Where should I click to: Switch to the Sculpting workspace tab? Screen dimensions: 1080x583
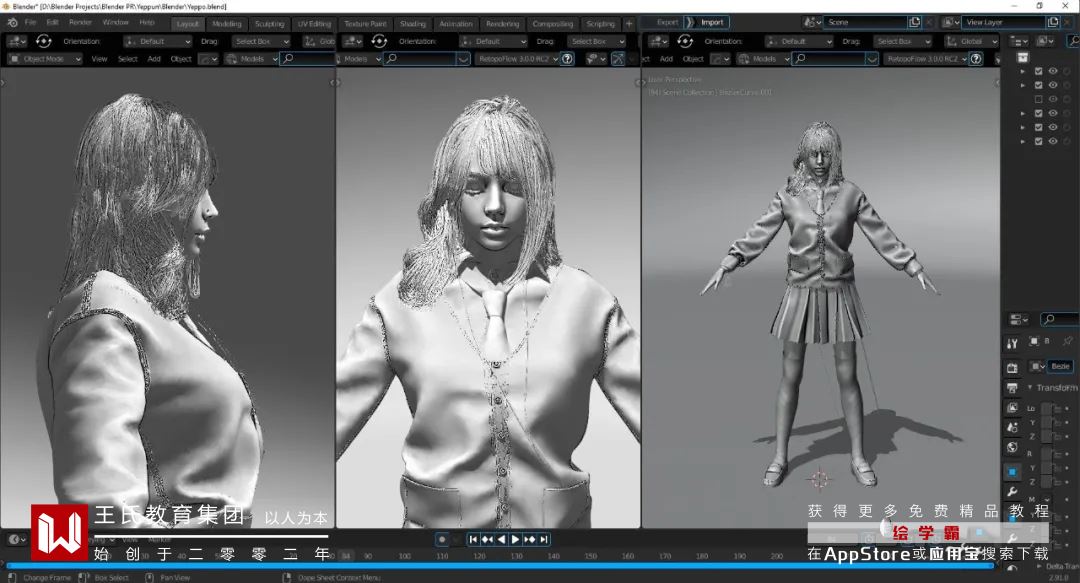point(269,23)
